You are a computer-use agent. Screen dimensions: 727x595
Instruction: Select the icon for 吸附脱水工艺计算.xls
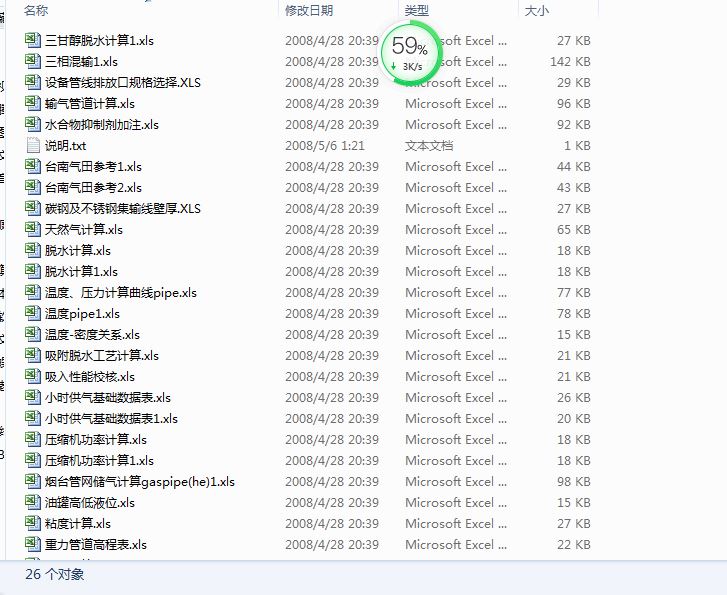pos(33,355)
